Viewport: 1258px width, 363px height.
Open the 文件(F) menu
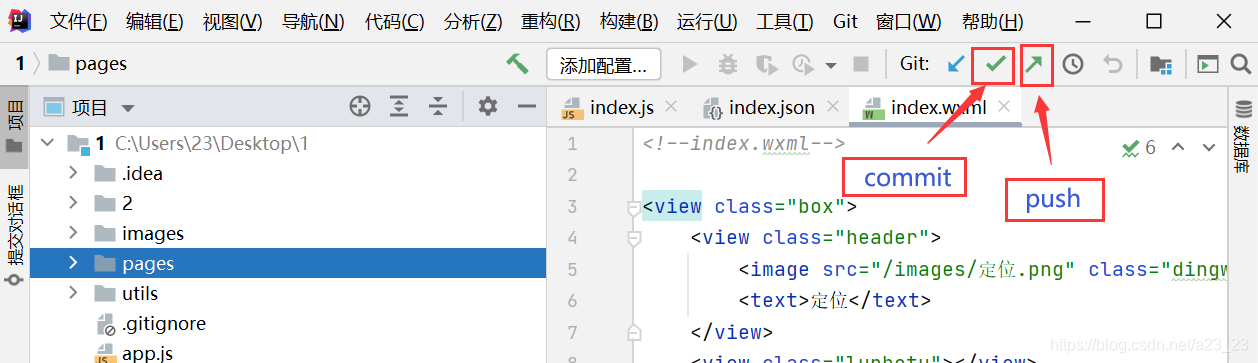79,21
